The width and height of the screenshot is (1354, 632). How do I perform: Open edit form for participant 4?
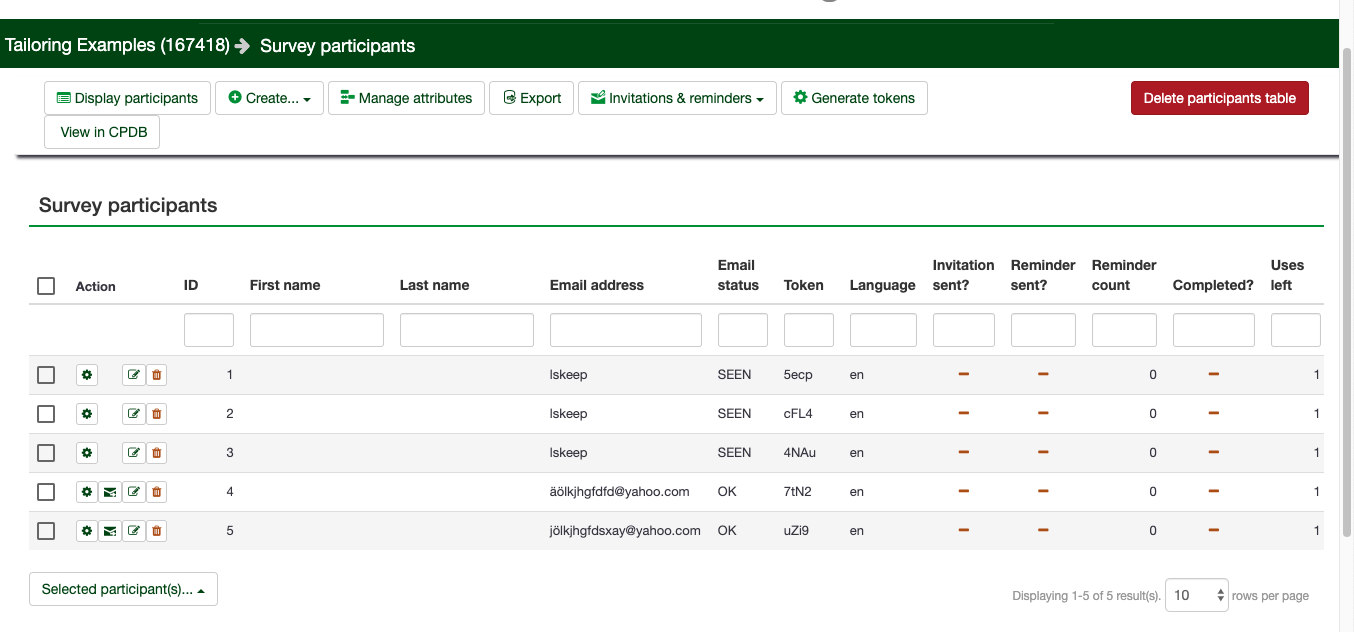pyautogui.click(x=133, y=492)
